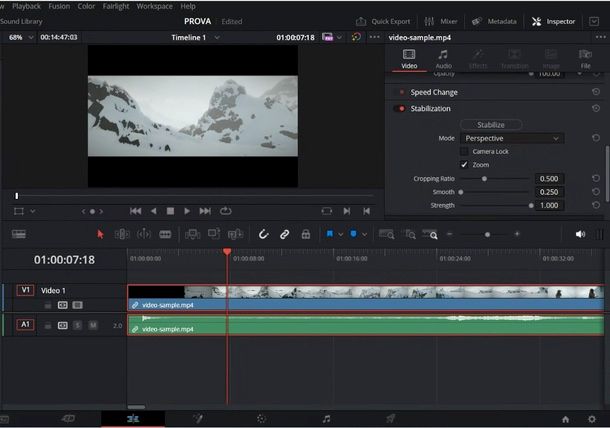610x428 pixels.
Task: Stop playback
Action: (170, 211)
